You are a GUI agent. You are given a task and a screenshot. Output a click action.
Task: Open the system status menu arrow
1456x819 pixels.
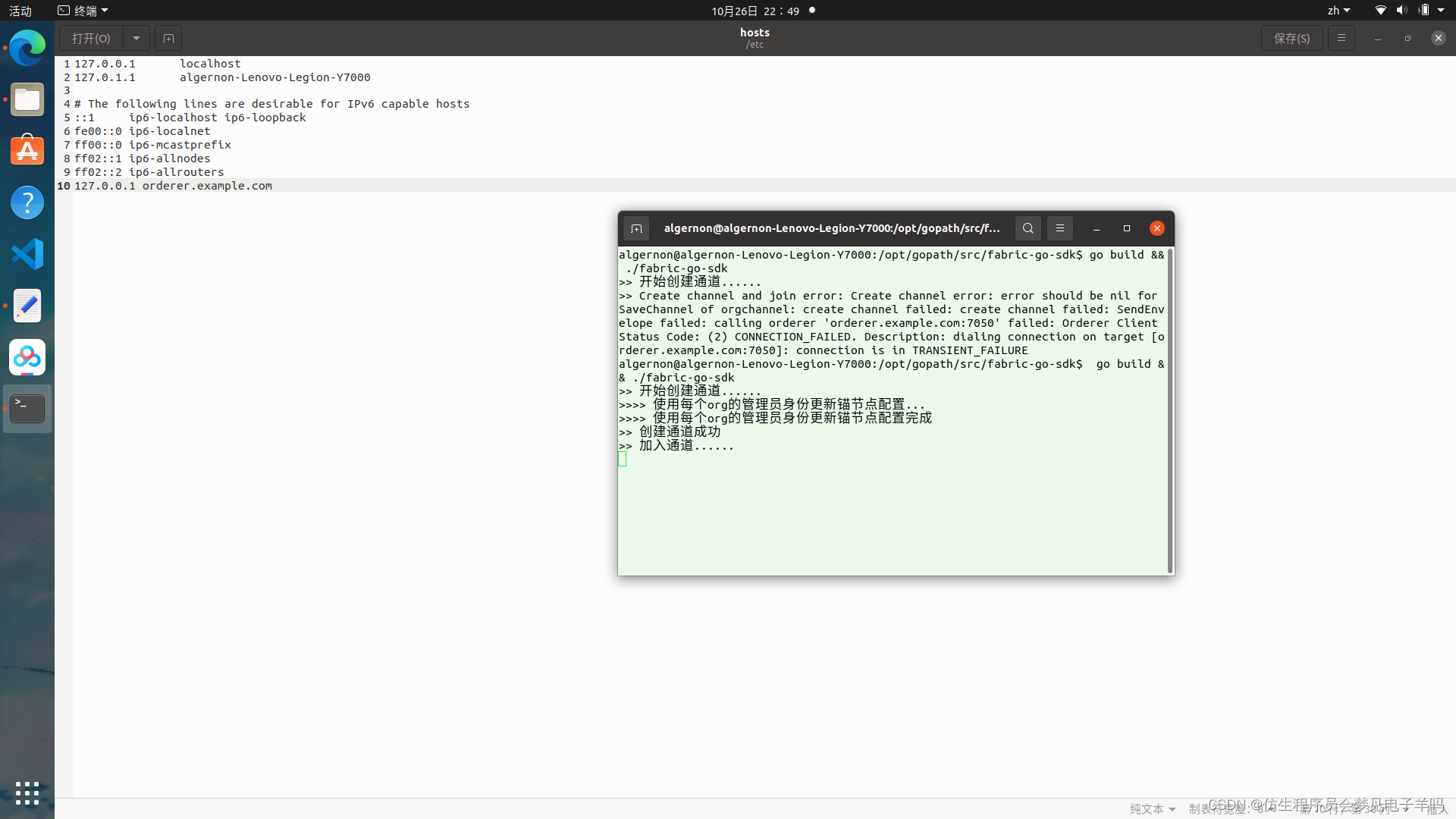[x=1441, y=11]
